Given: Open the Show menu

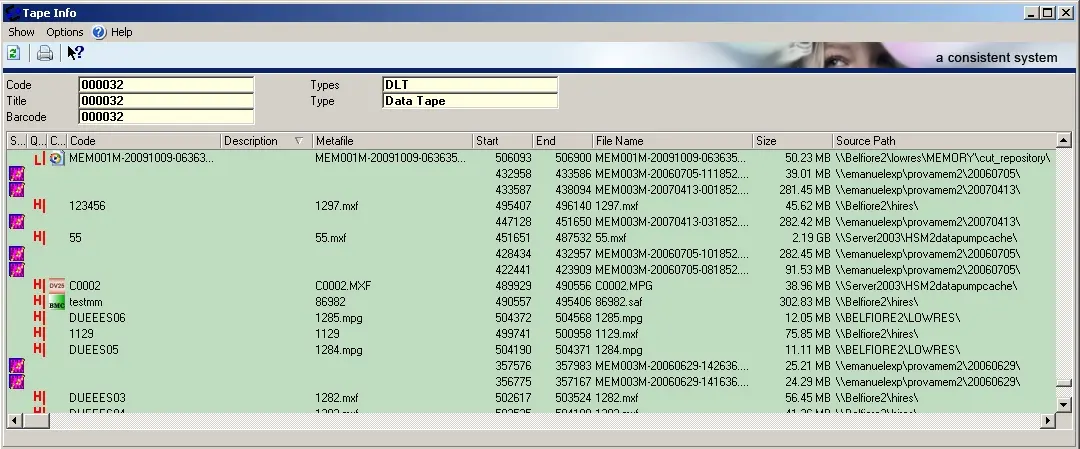Looking at the screenshot, I should click(x=21, y=32).
